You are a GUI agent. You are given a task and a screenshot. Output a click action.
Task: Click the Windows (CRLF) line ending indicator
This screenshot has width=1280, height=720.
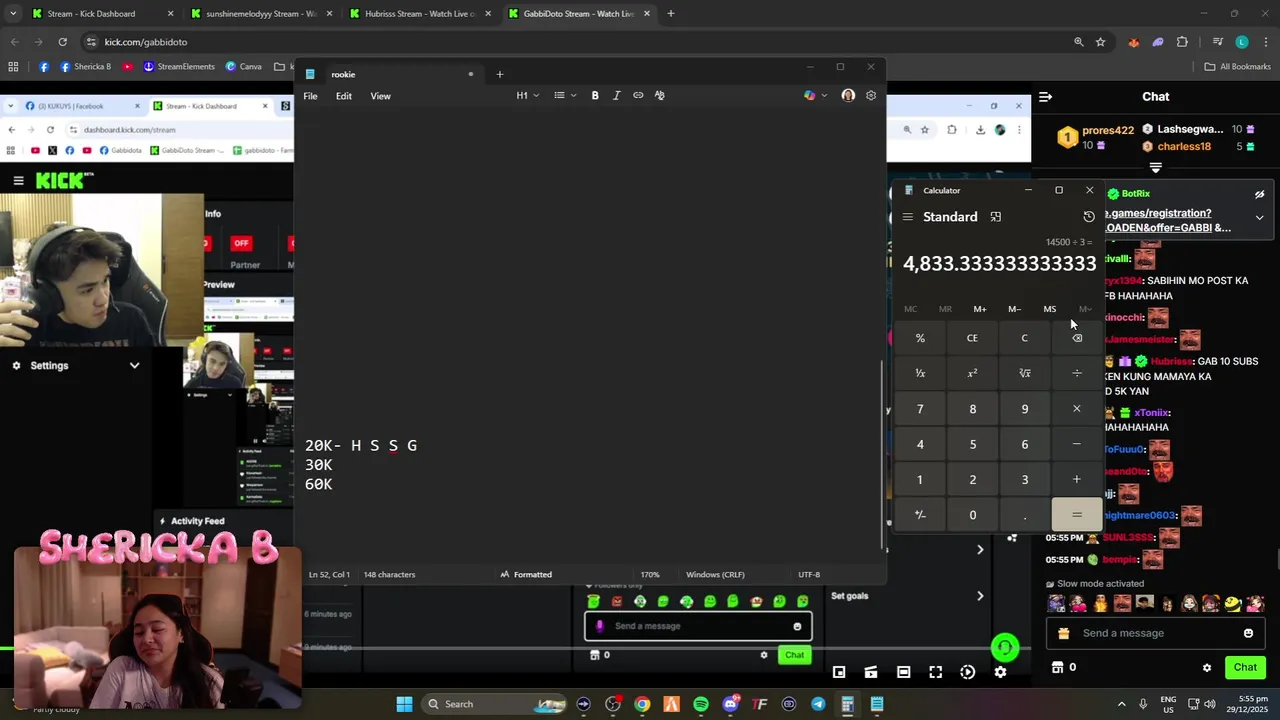[x=715, y=575]
